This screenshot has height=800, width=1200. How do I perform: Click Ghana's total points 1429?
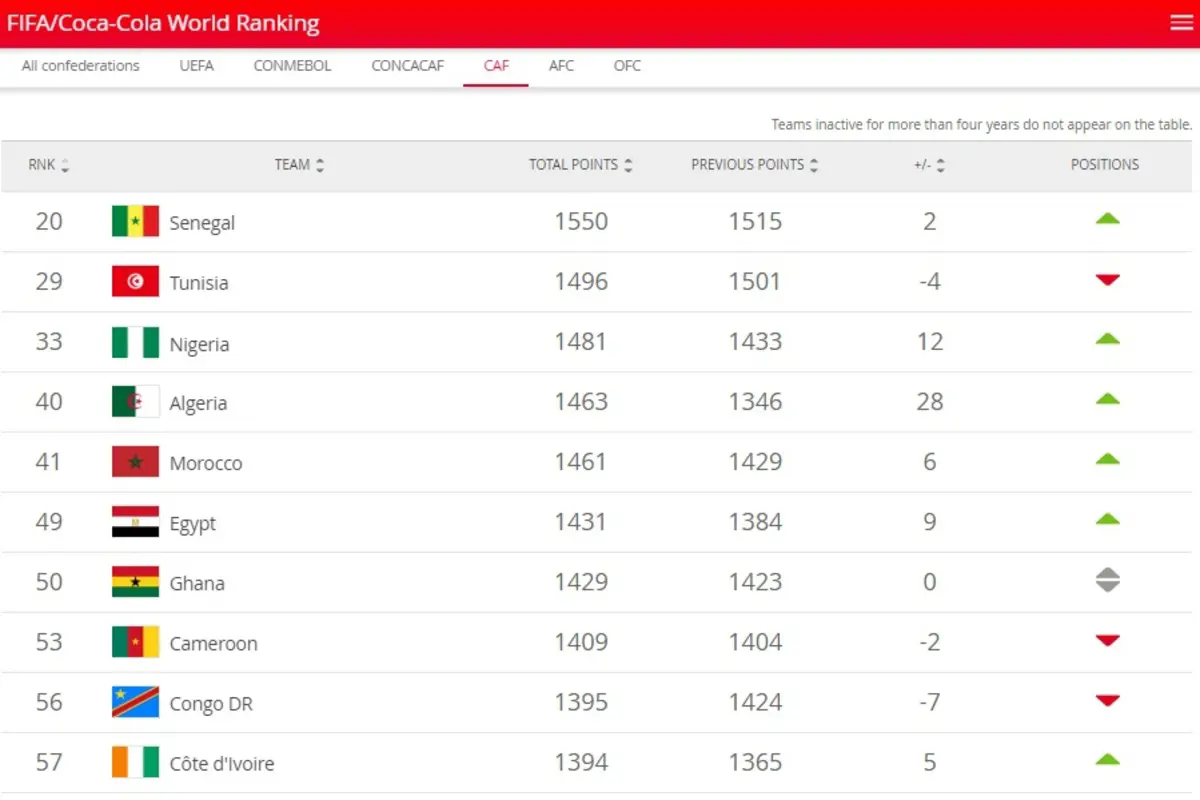coord(581,581)
